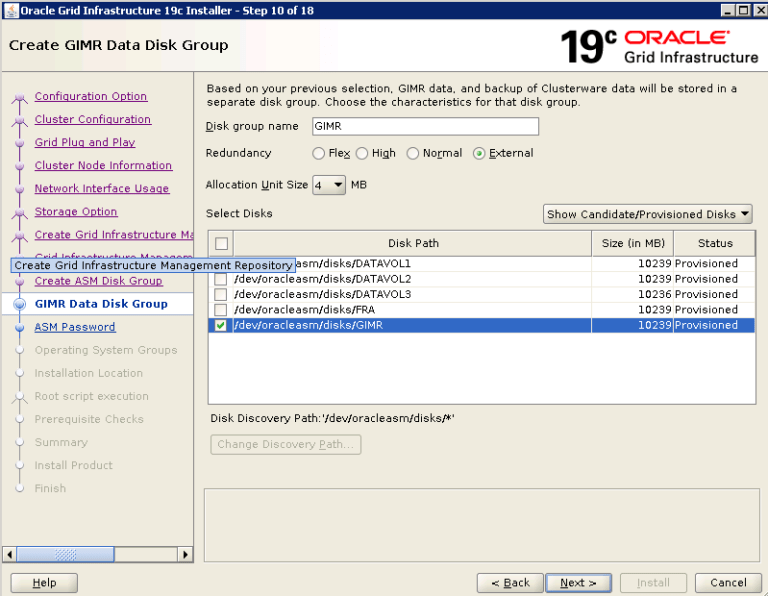Click Provisioned status in FRA row
This screenshot has width=768, height=596.
coord(706,310)
